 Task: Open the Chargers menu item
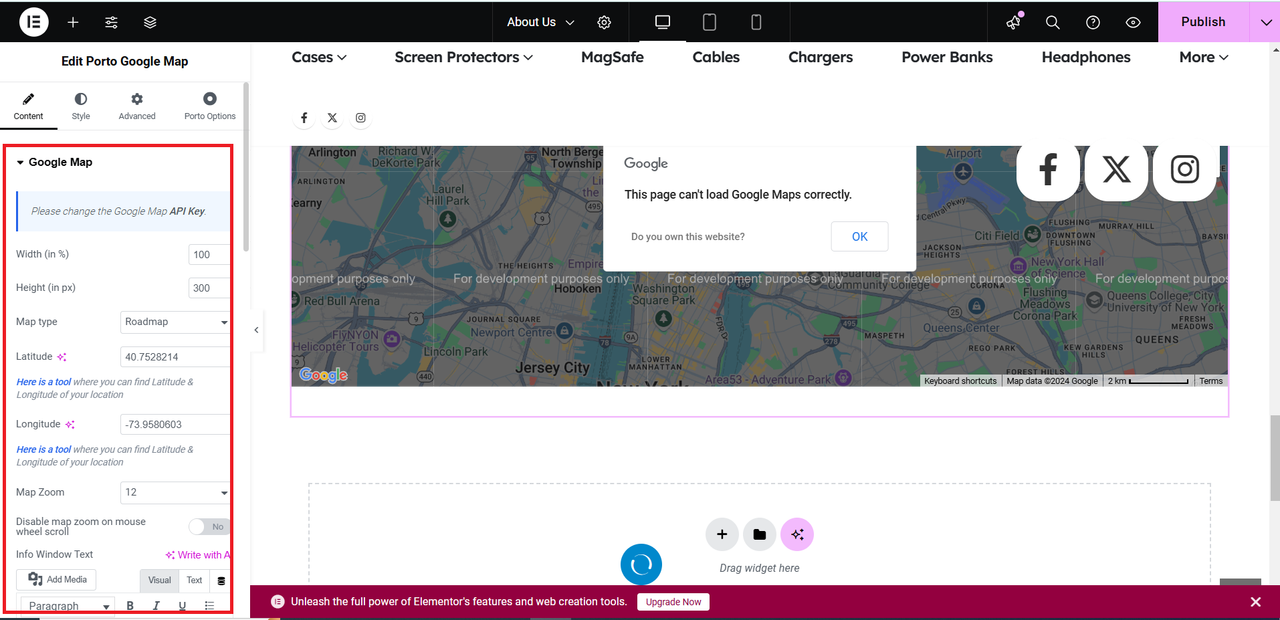(x=820, y=57)
